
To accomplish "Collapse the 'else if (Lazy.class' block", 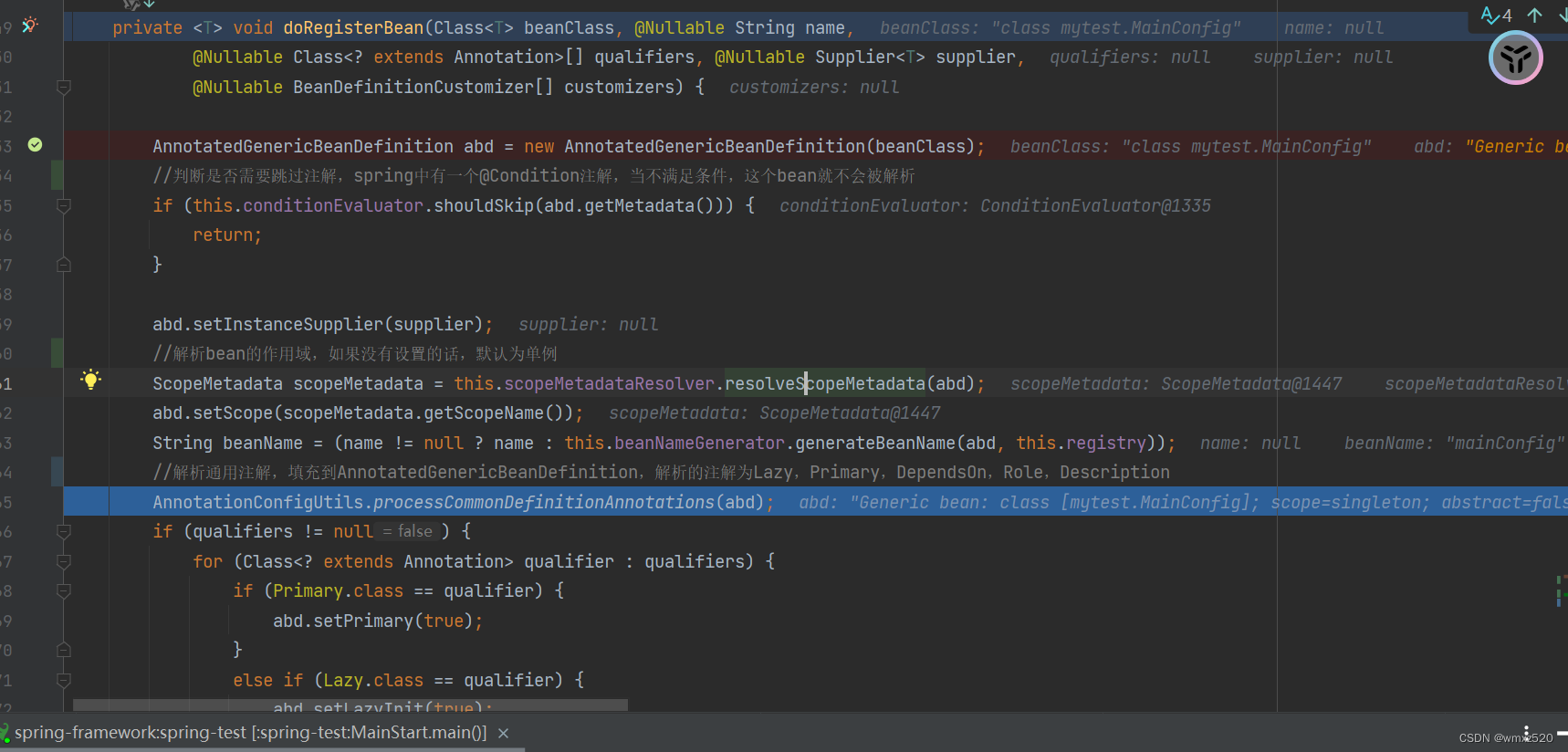I will (x=64, y=680).
